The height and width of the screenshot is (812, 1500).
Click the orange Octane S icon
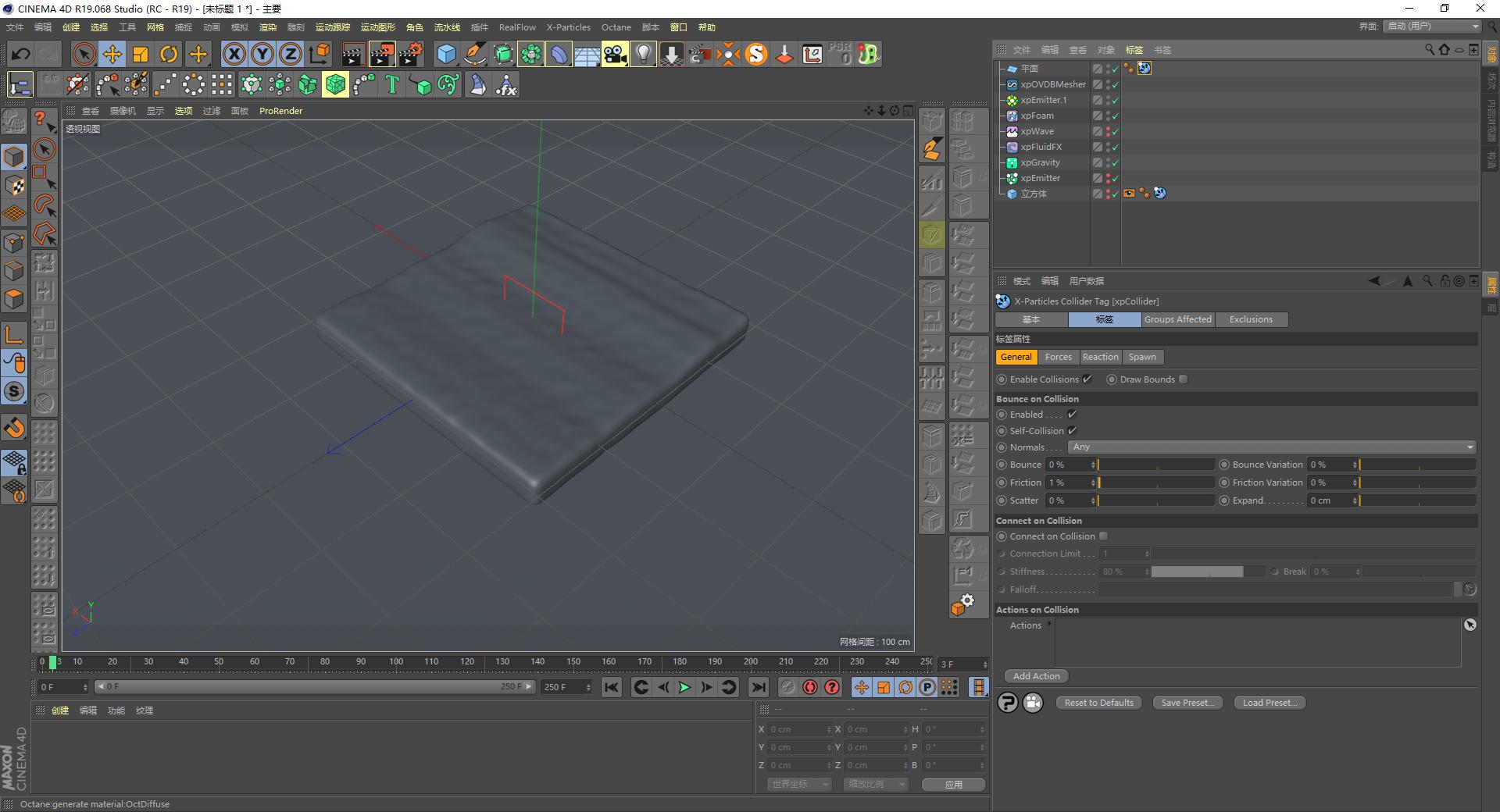[755, 54]
